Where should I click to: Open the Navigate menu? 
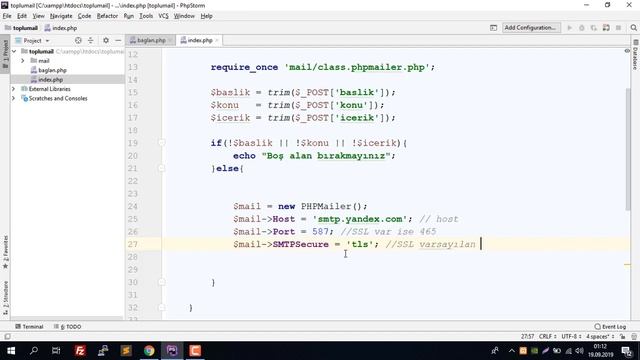[x=61, y=16]
